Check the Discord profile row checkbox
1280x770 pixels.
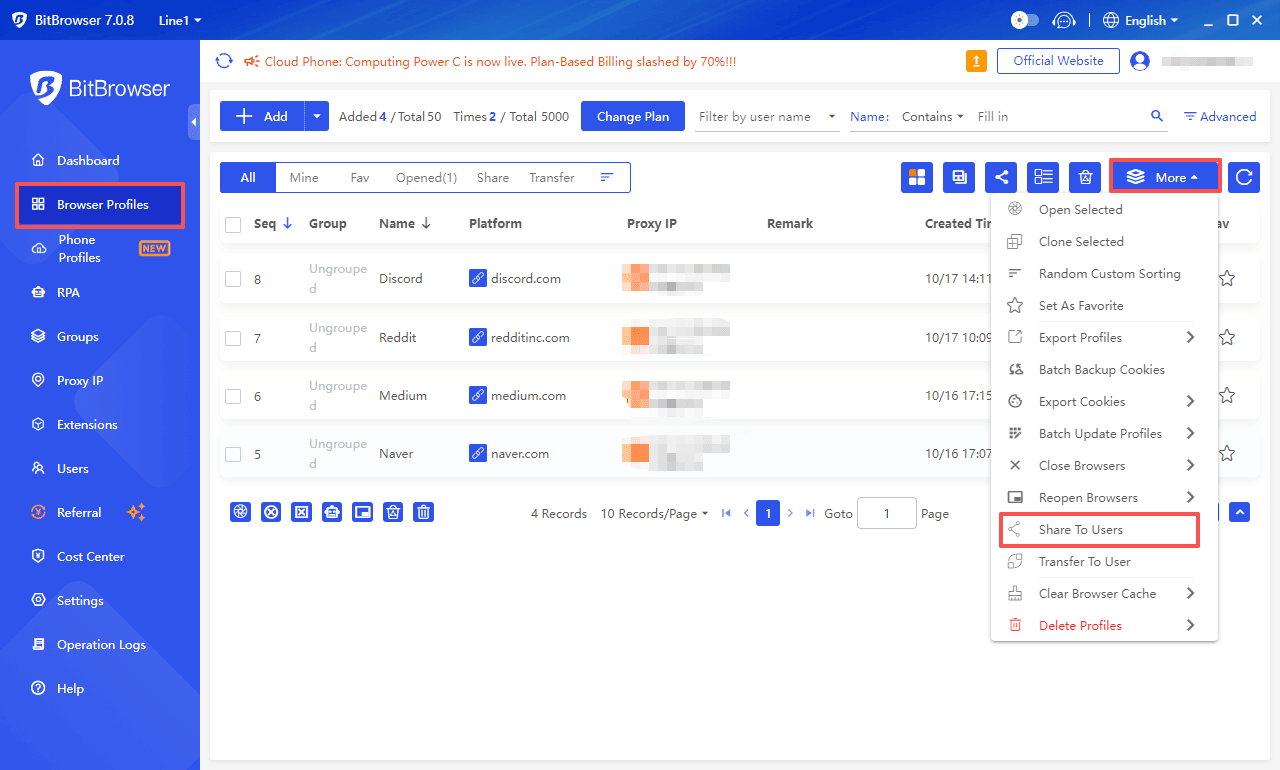tap(233, 279)
